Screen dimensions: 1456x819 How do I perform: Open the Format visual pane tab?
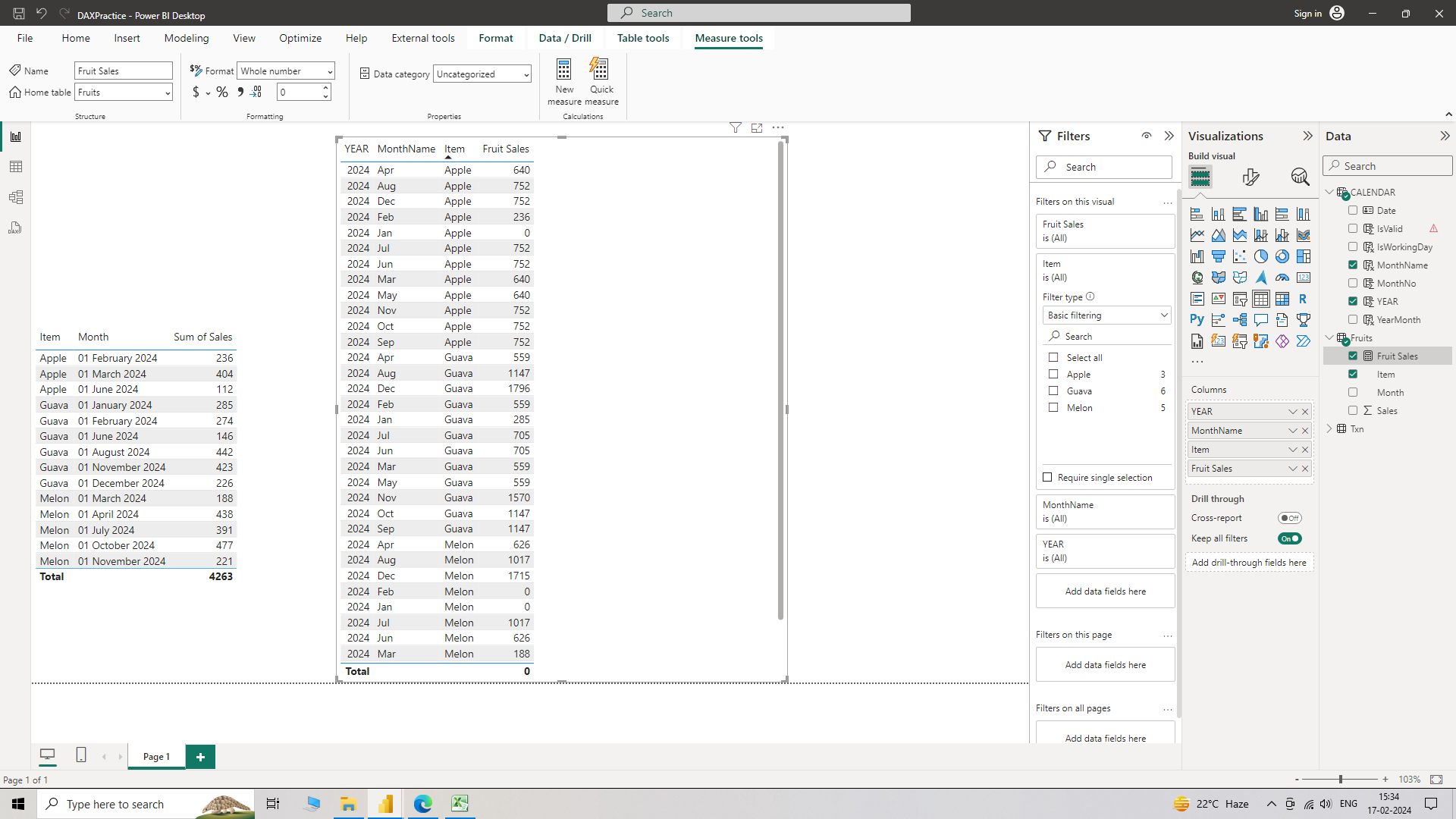(1250, 177)
